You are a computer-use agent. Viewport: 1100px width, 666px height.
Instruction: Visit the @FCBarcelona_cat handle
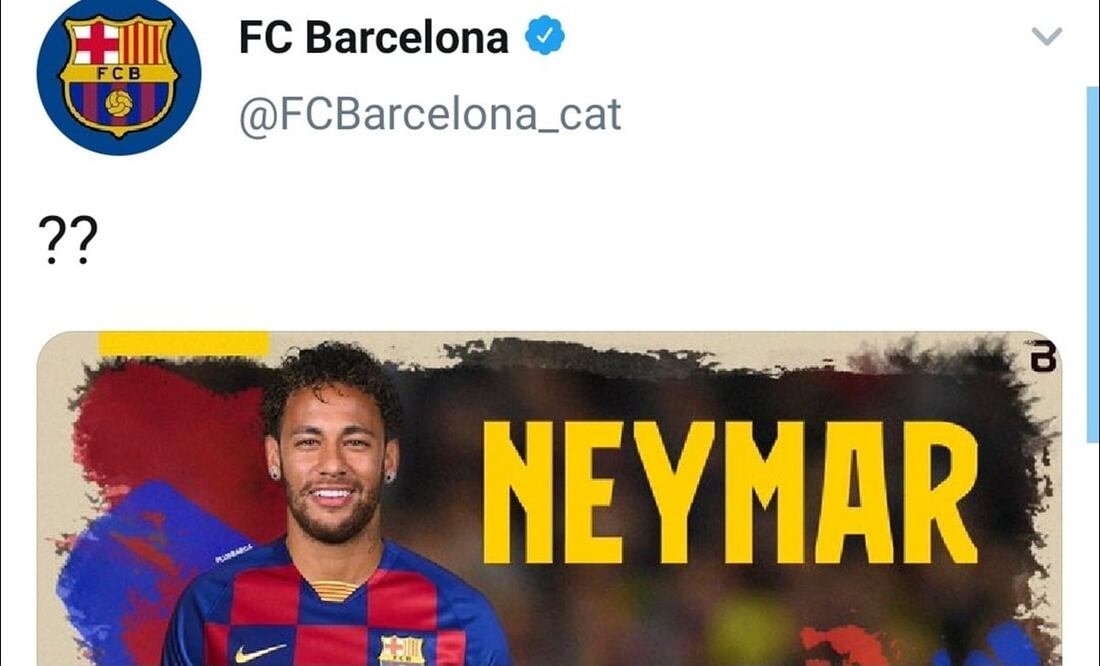click(x=429, y=115)
